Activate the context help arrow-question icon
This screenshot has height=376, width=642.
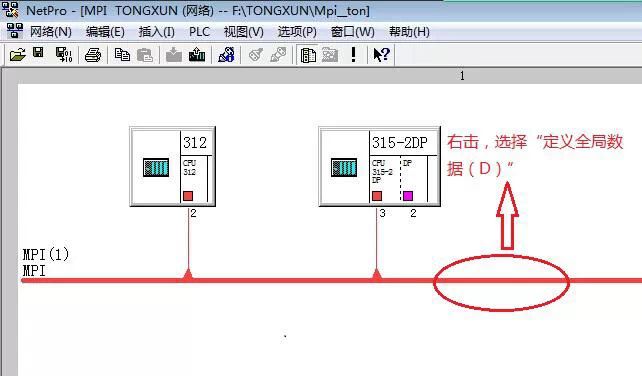(x=381, y=54)
